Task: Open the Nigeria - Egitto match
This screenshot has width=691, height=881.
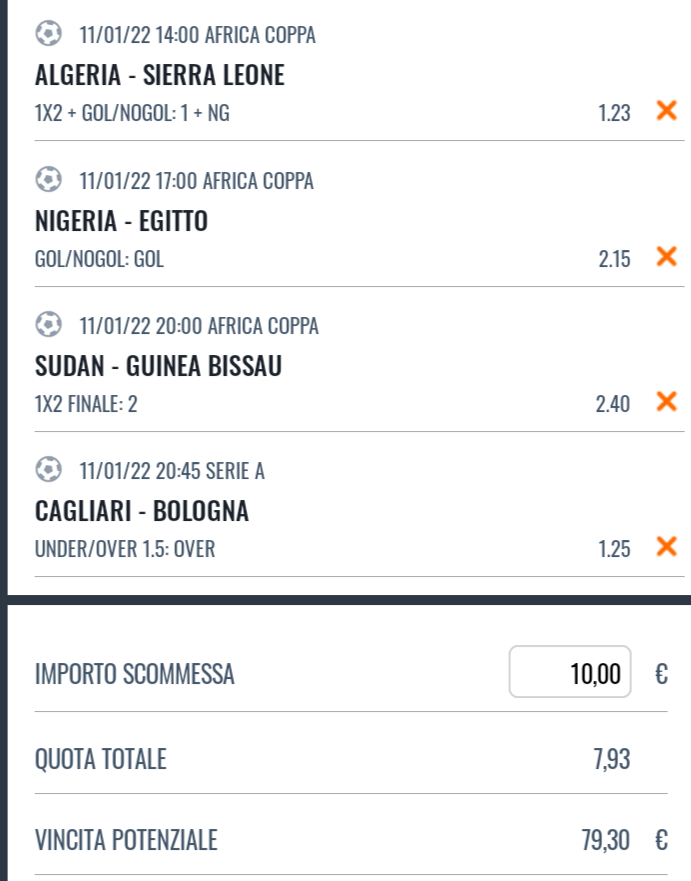Action: pyautogui.click(x=121, y=221)
